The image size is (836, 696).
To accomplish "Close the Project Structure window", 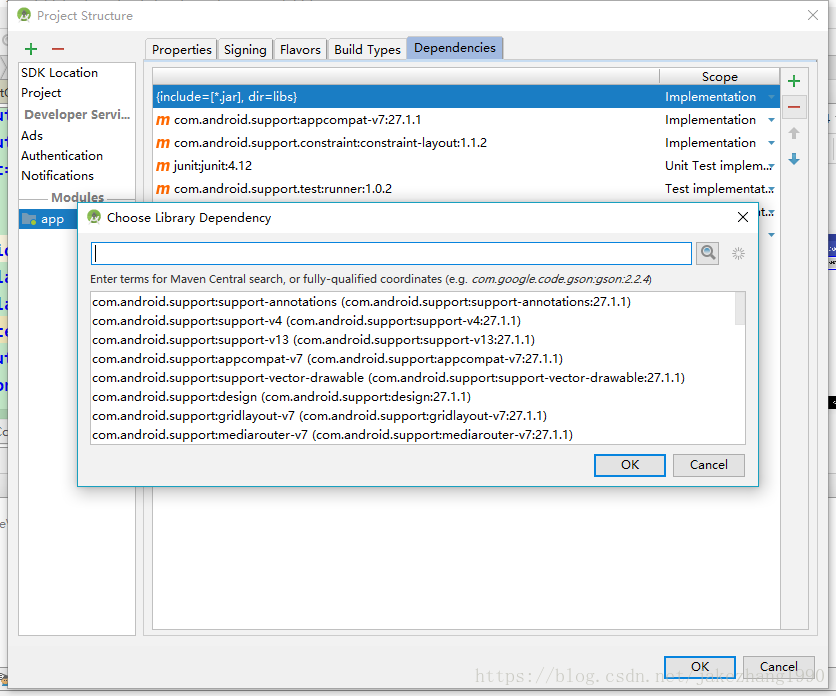I will pyautogui.click(x=813, y=15).
